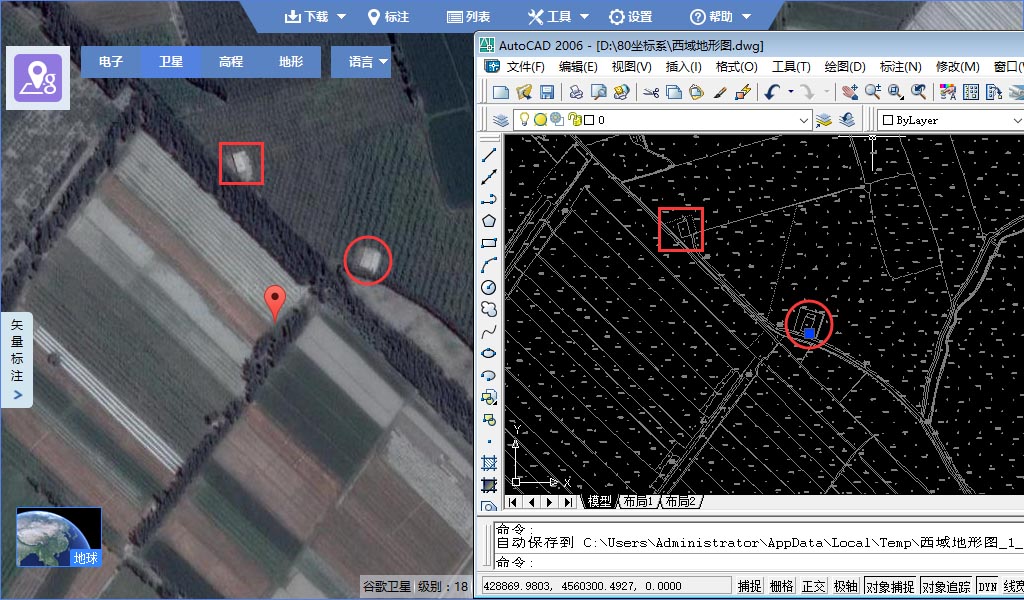Select the Hatch tool
The height and width of the screenshot is (600, 1024).
pos(489,463)
